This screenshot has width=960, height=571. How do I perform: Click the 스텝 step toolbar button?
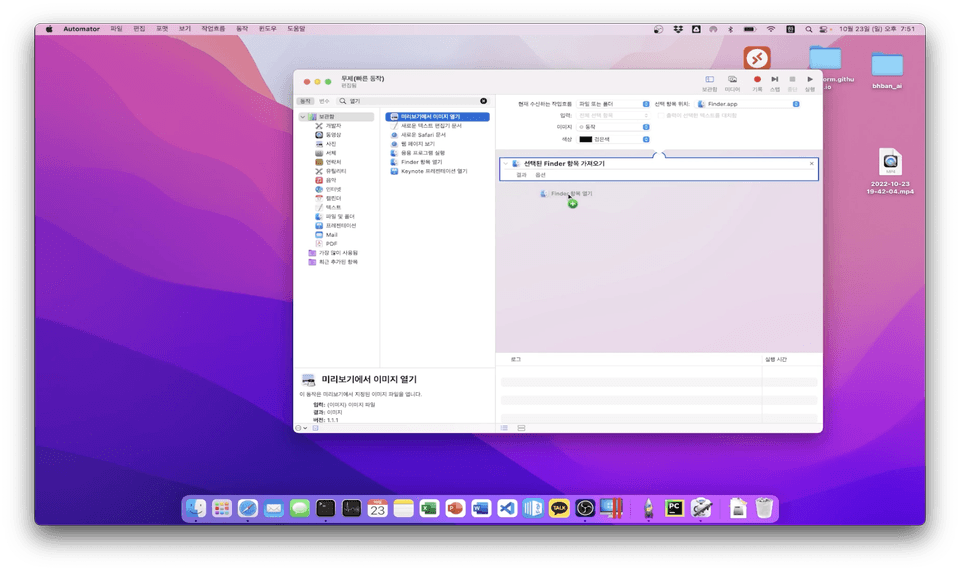coord(774,83)
